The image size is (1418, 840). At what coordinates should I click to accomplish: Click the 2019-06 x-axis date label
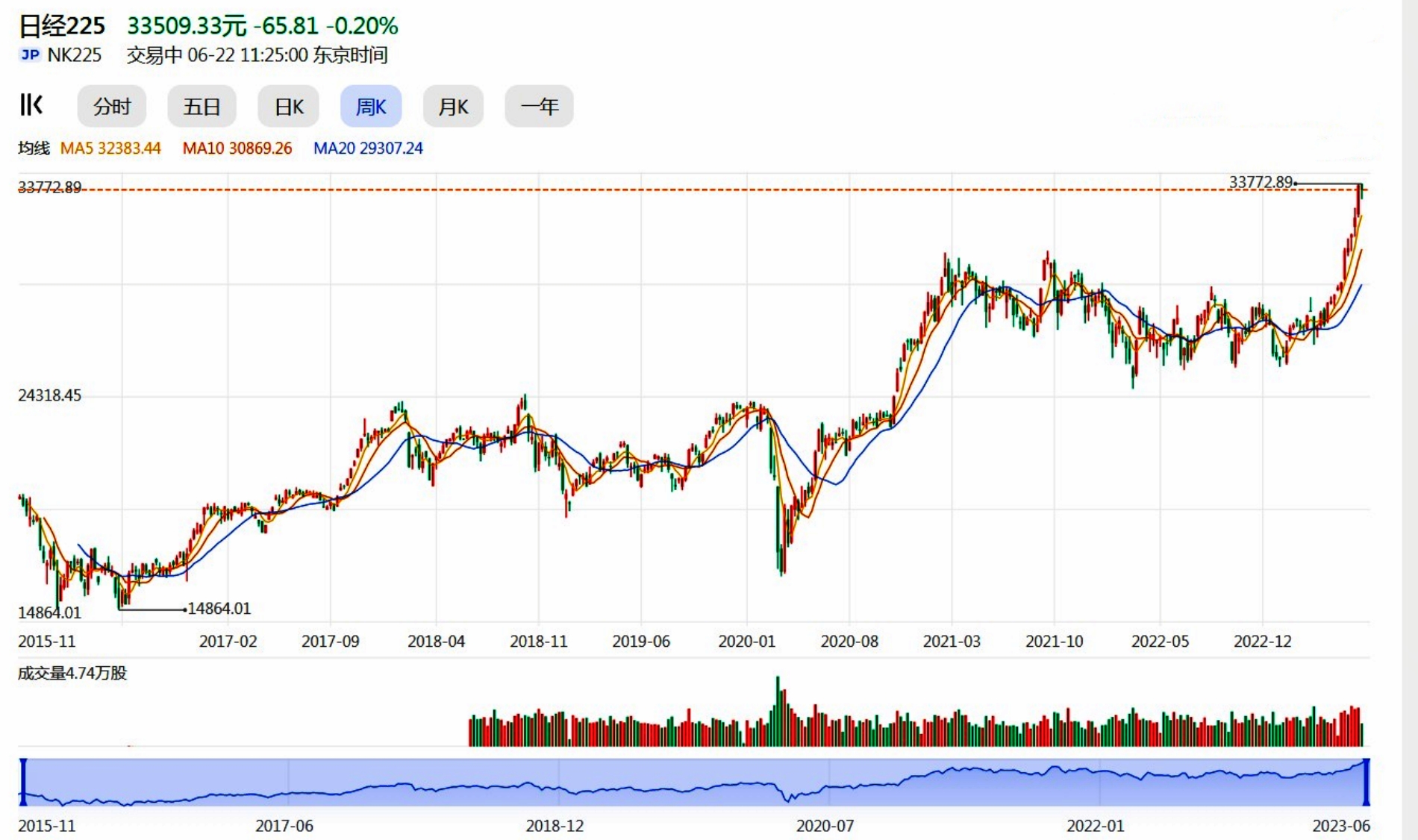pyautogui.click(x=641, y=642)
